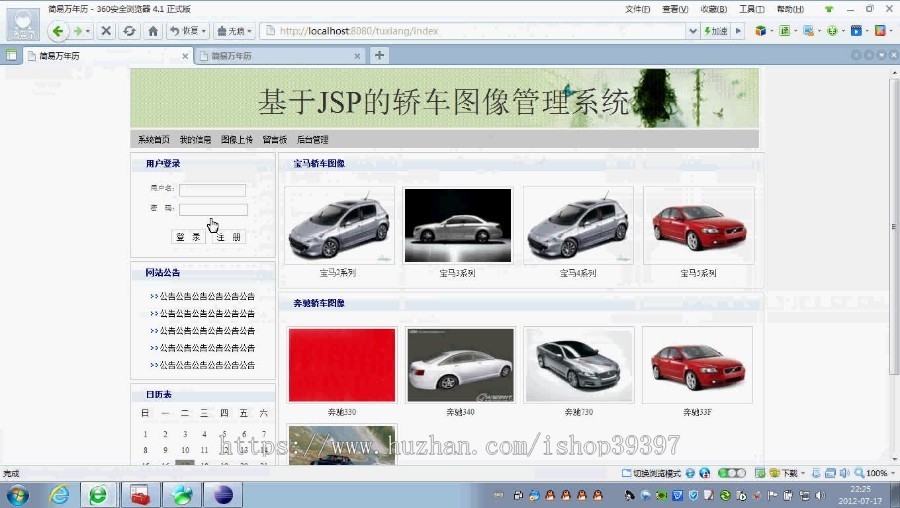Open the 宝马4系列 car thumbnail

(x=578, y=226)
